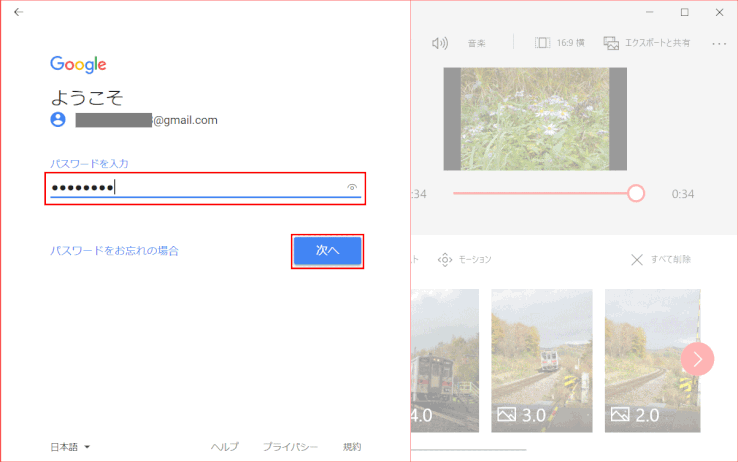738x462 pixels.
Task: Click the photo icon on the 2.0 clip
Action: [620, 414]
